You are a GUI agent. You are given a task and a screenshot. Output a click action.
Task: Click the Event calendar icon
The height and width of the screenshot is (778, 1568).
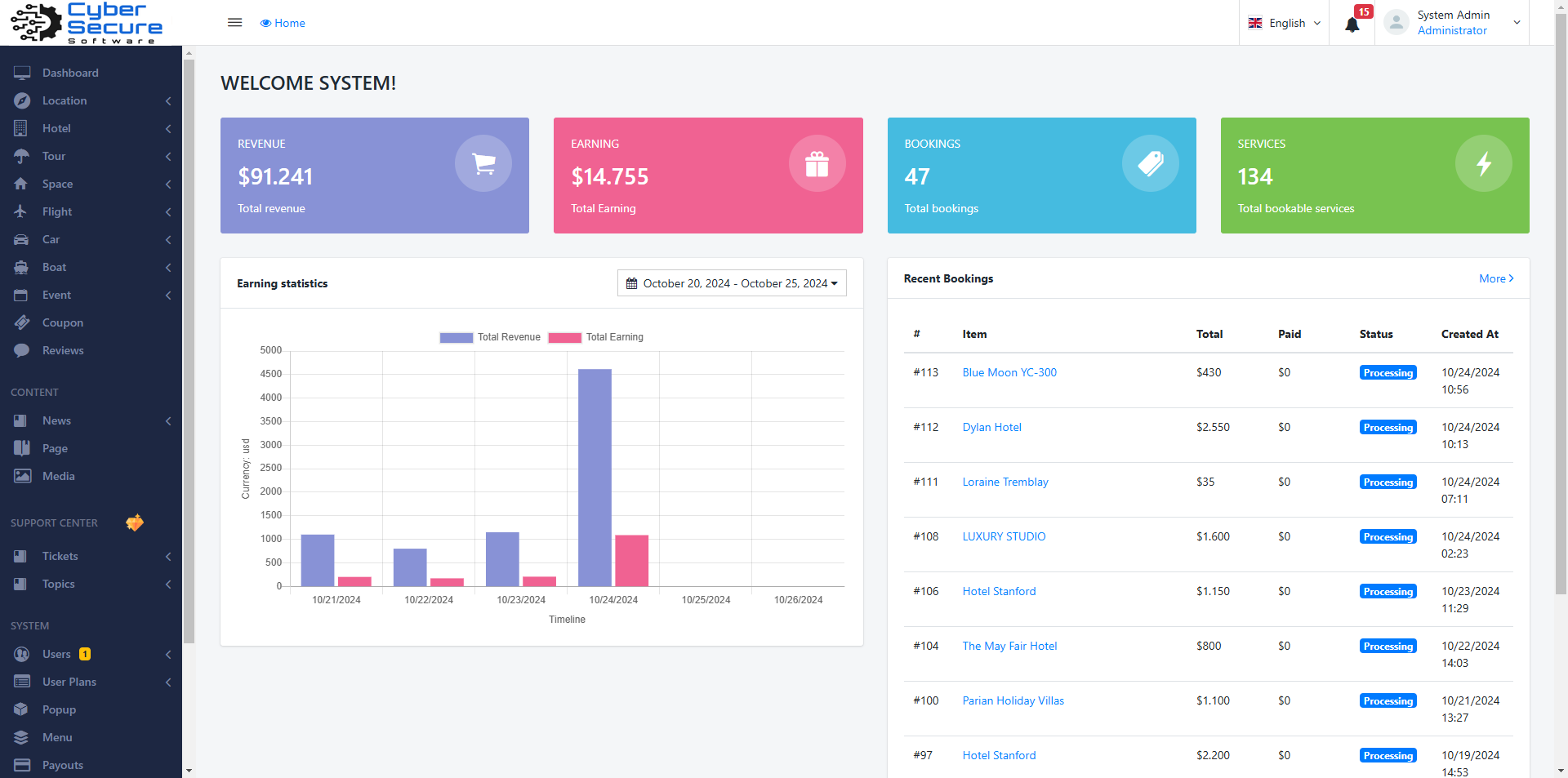click(21, 295)
